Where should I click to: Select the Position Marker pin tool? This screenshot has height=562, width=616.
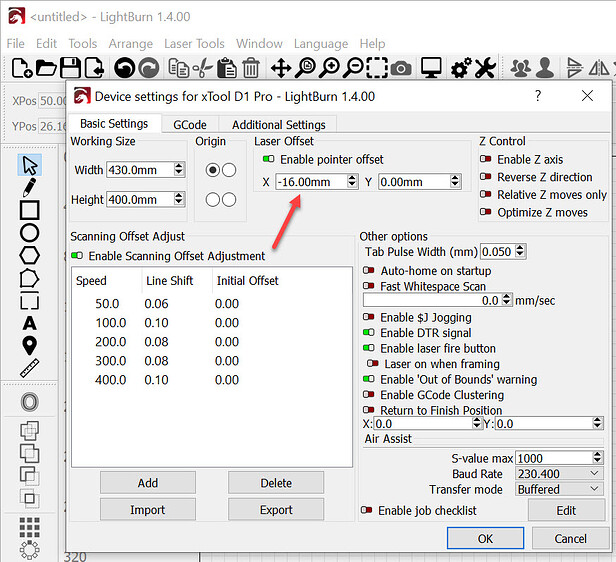pos(29,345)
